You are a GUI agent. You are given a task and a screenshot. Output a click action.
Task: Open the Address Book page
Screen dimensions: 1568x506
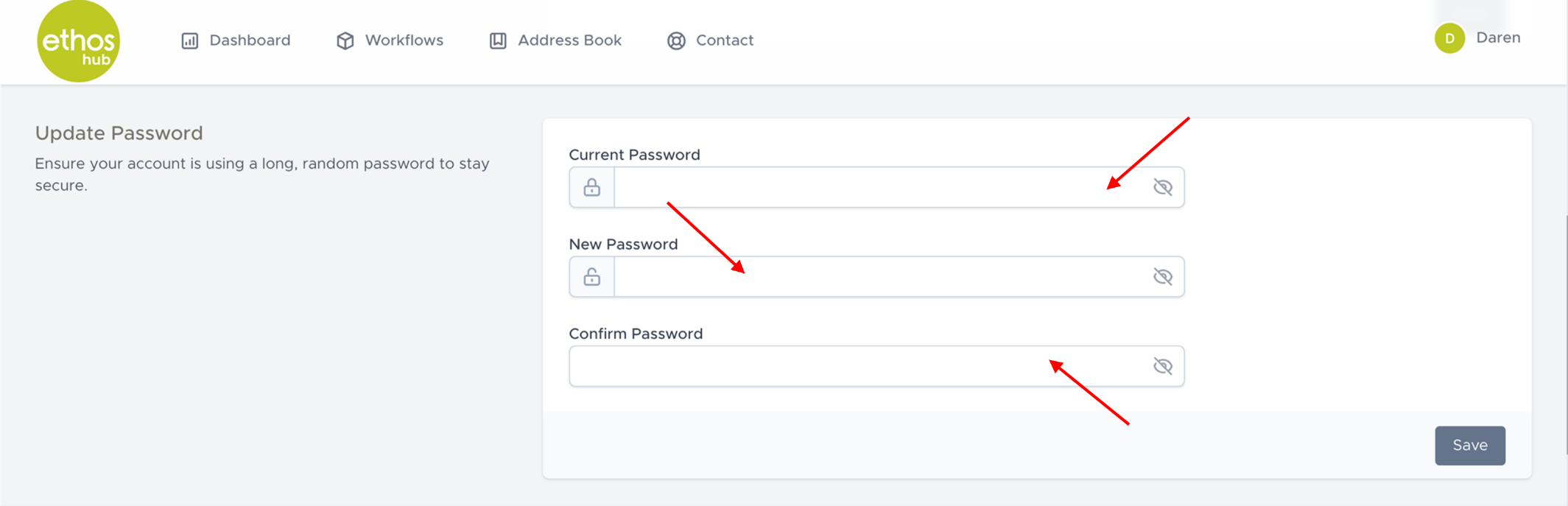click(569, 41)
